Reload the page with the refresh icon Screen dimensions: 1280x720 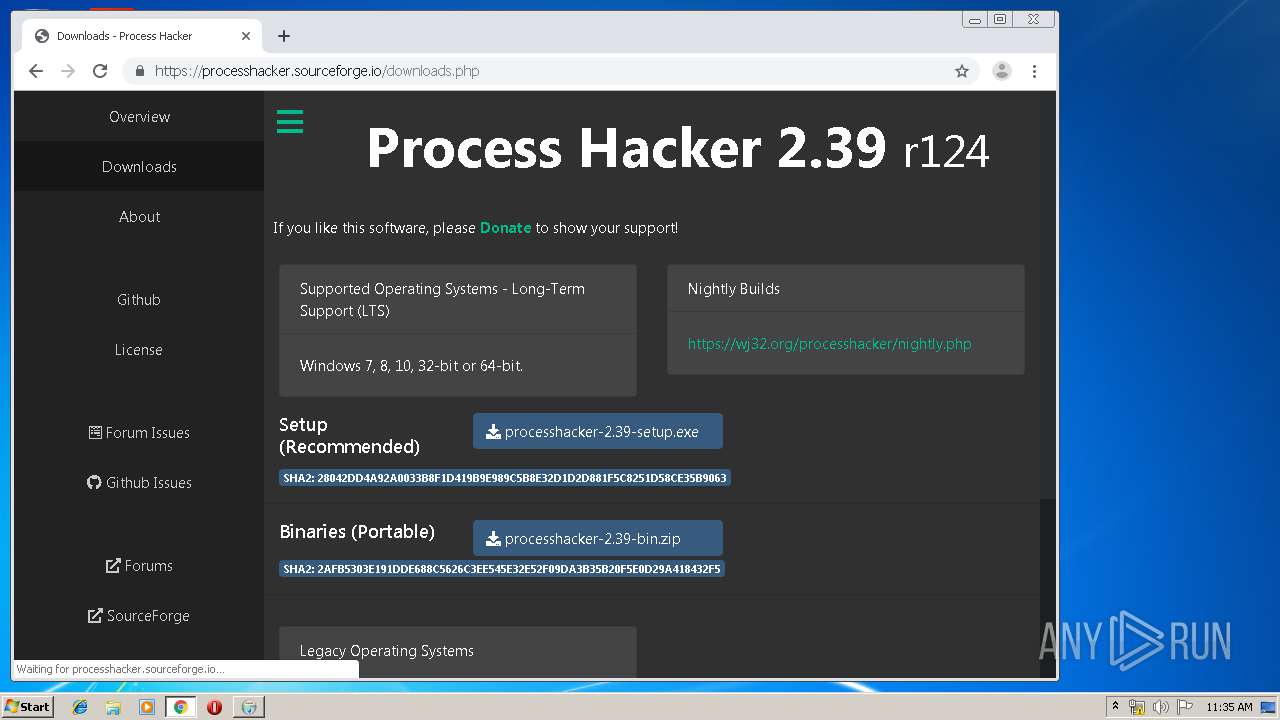click(x=100, y=71)
